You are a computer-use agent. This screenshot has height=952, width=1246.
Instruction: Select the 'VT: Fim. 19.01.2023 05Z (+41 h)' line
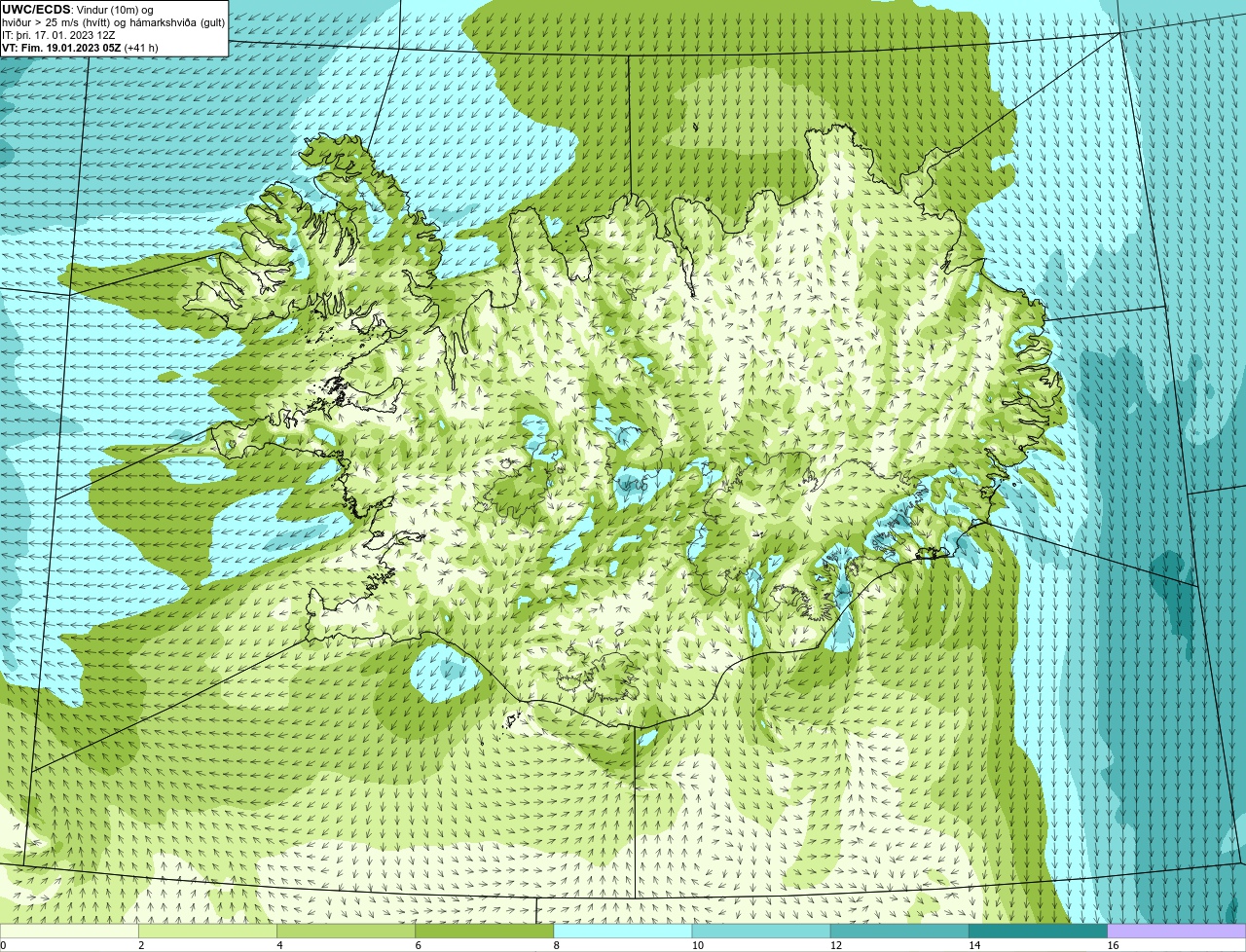[80, 48]
